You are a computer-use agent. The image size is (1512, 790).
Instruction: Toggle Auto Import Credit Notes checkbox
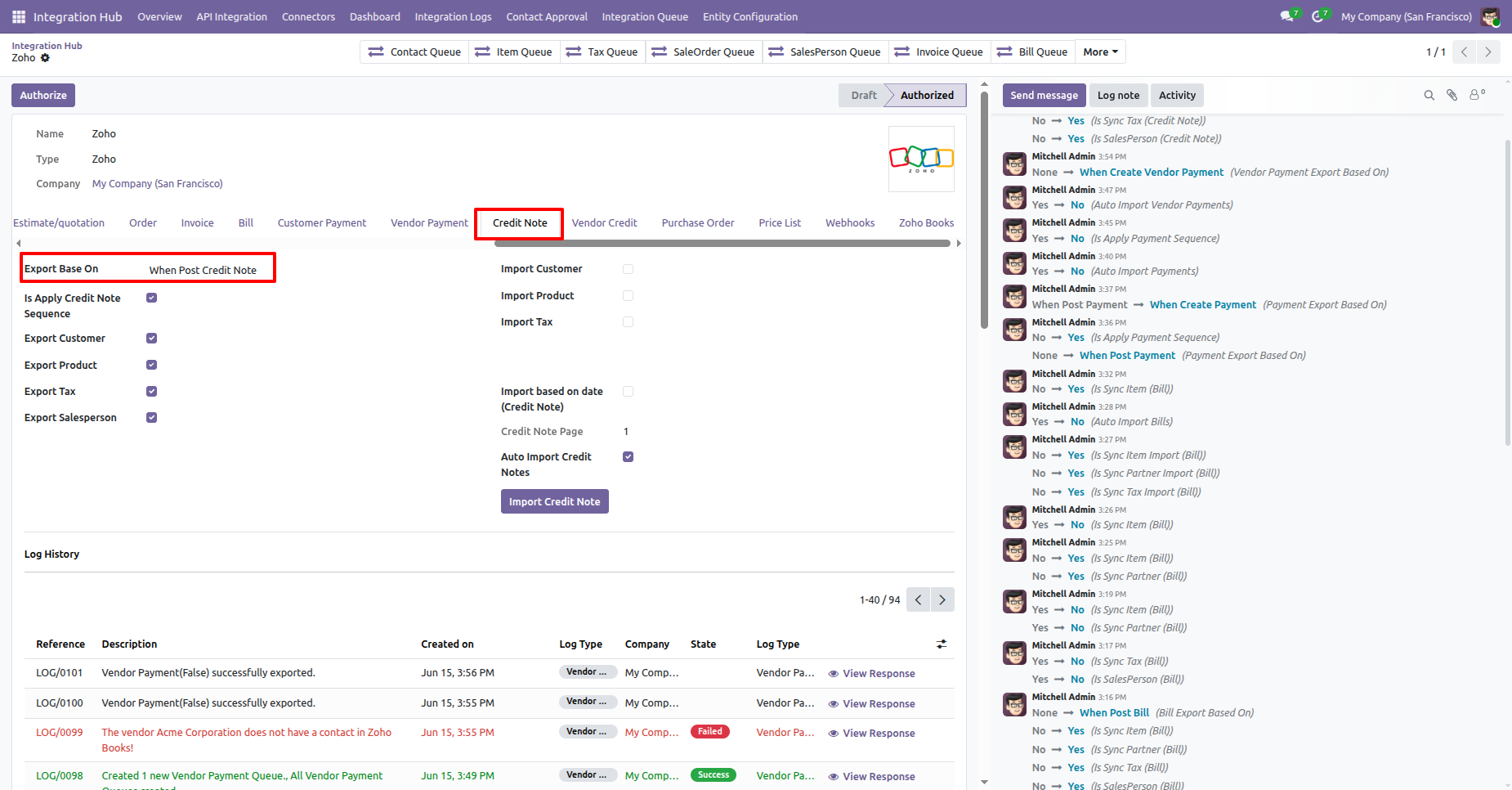point(628,456)
